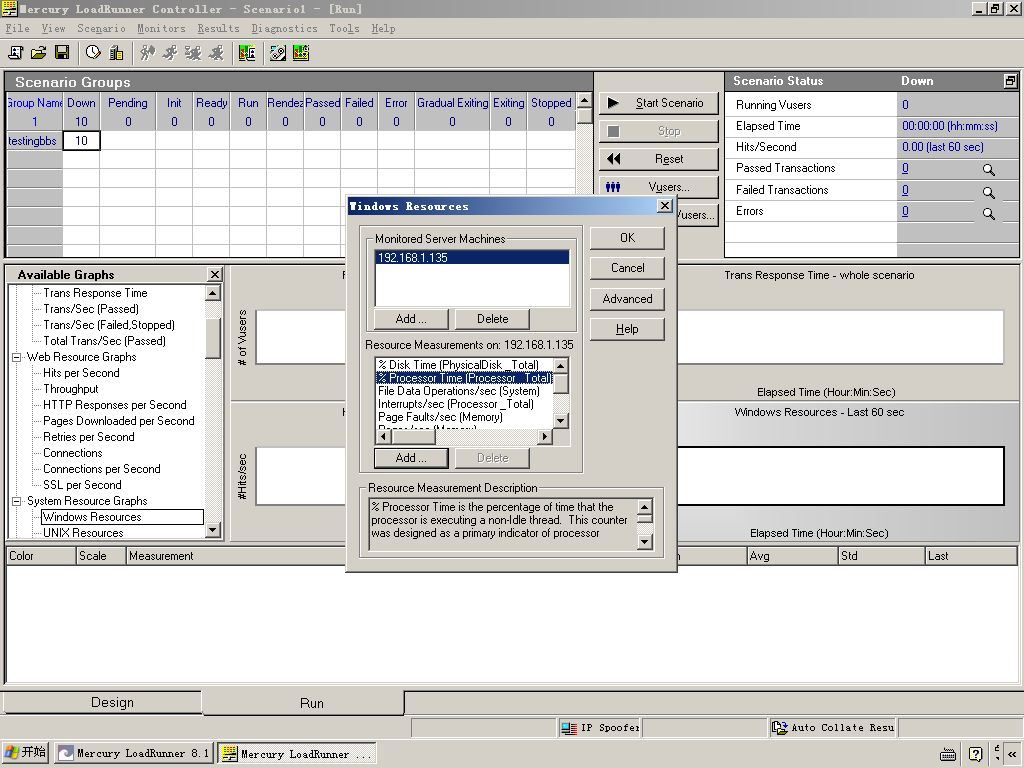Click the help question-mark tray icon
Screen dimensions: 1024x768
pyautogui.click(x=975, y=754)
